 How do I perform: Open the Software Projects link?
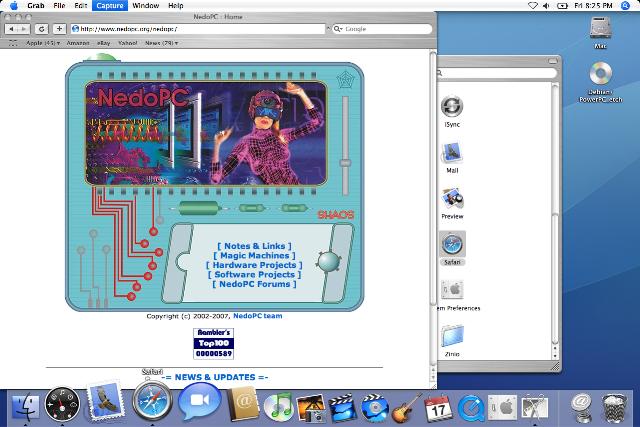point(254,274)
